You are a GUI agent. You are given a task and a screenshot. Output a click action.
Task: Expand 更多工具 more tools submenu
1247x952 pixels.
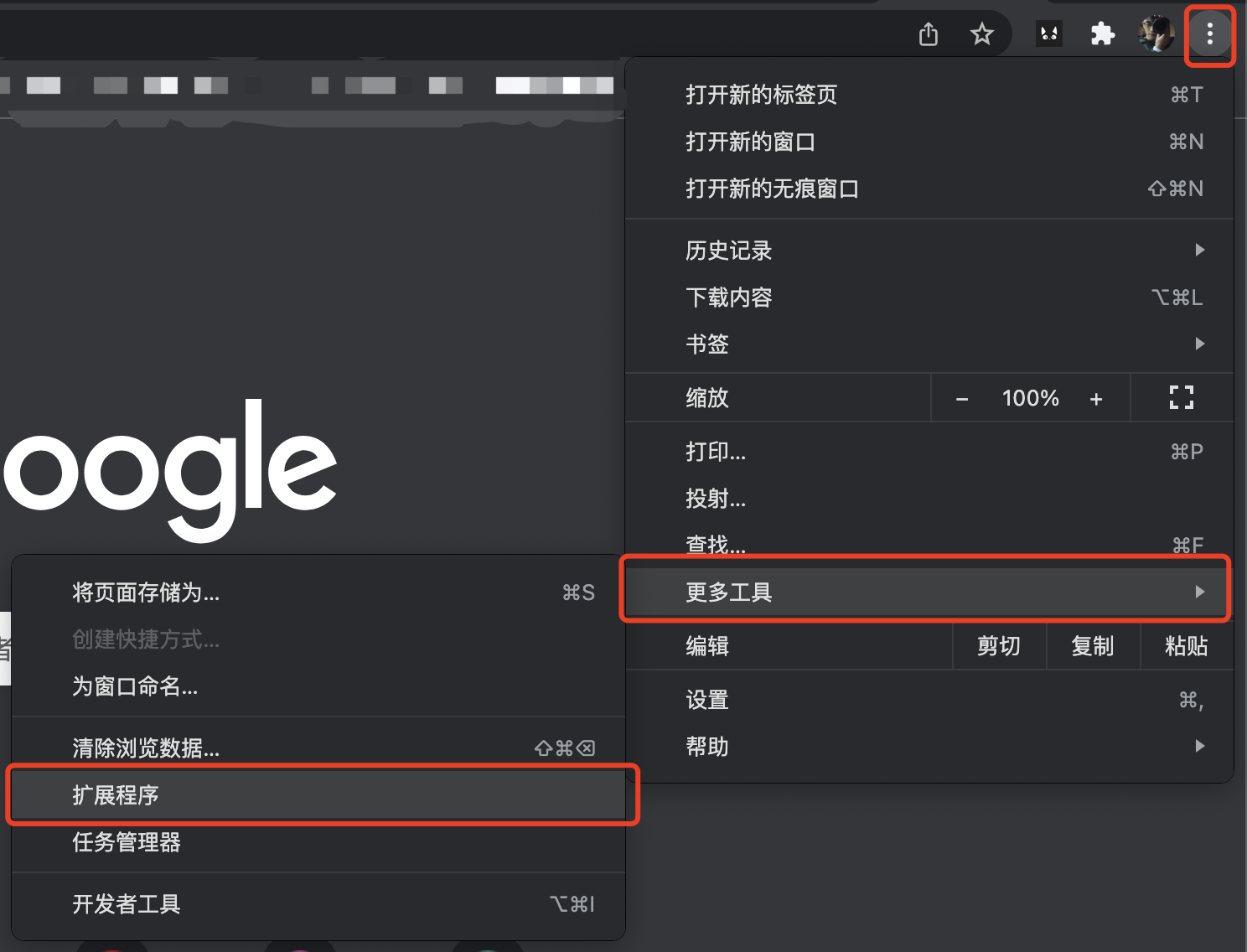point(929,592)
